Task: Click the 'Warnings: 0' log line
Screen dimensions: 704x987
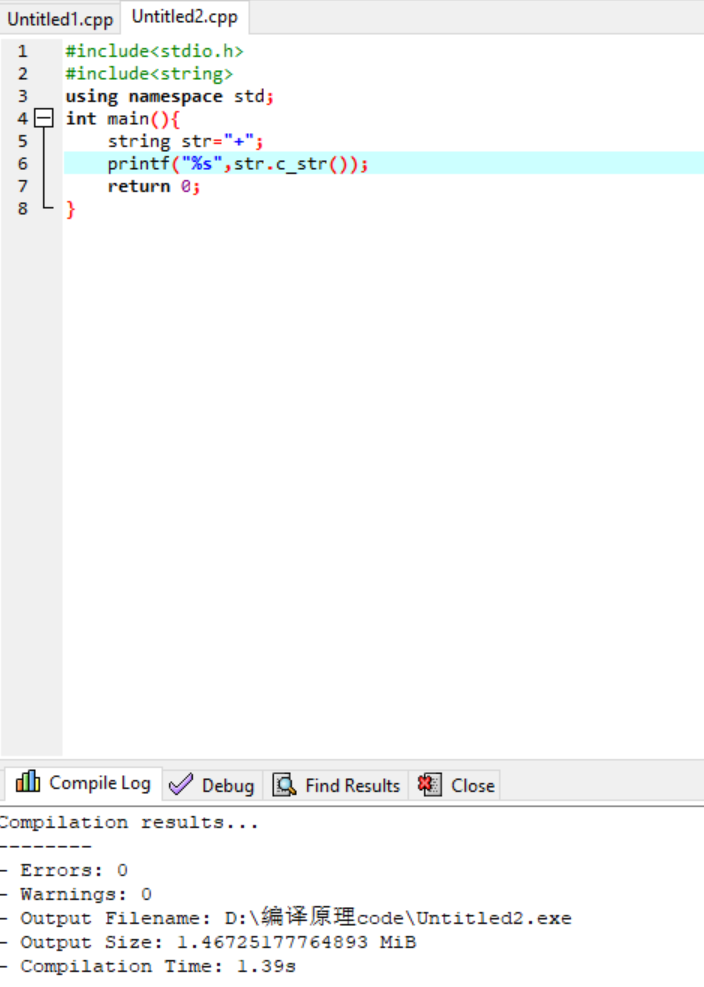Action: 76,894
